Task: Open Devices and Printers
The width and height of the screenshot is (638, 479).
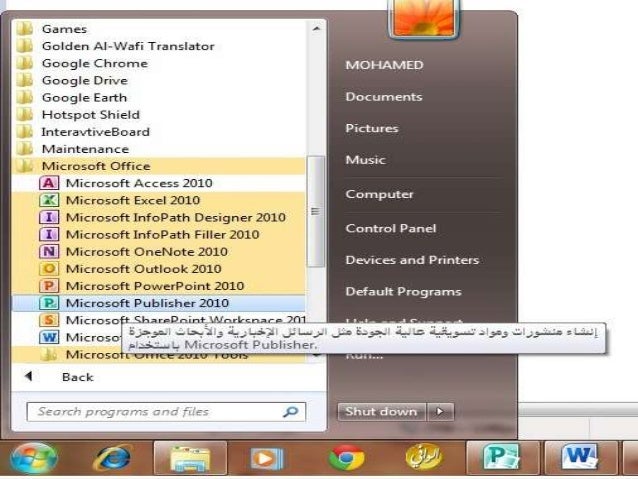Action: tap(412, 260)
